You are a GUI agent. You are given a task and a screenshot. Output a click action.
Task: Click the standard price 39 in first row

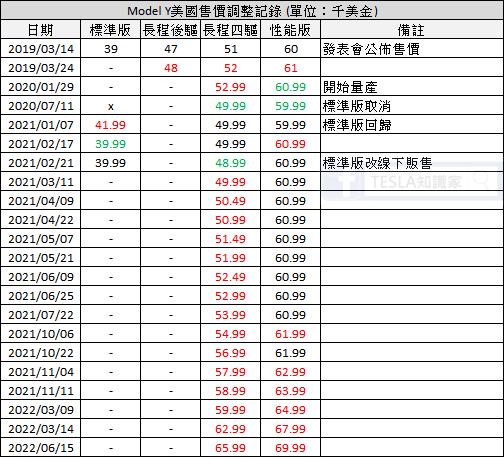point(111,49)
